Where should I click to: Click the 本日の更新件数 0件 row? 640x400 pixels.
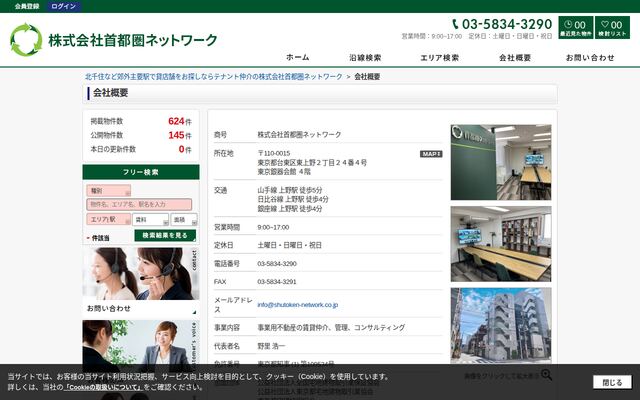tap(141, 149)
